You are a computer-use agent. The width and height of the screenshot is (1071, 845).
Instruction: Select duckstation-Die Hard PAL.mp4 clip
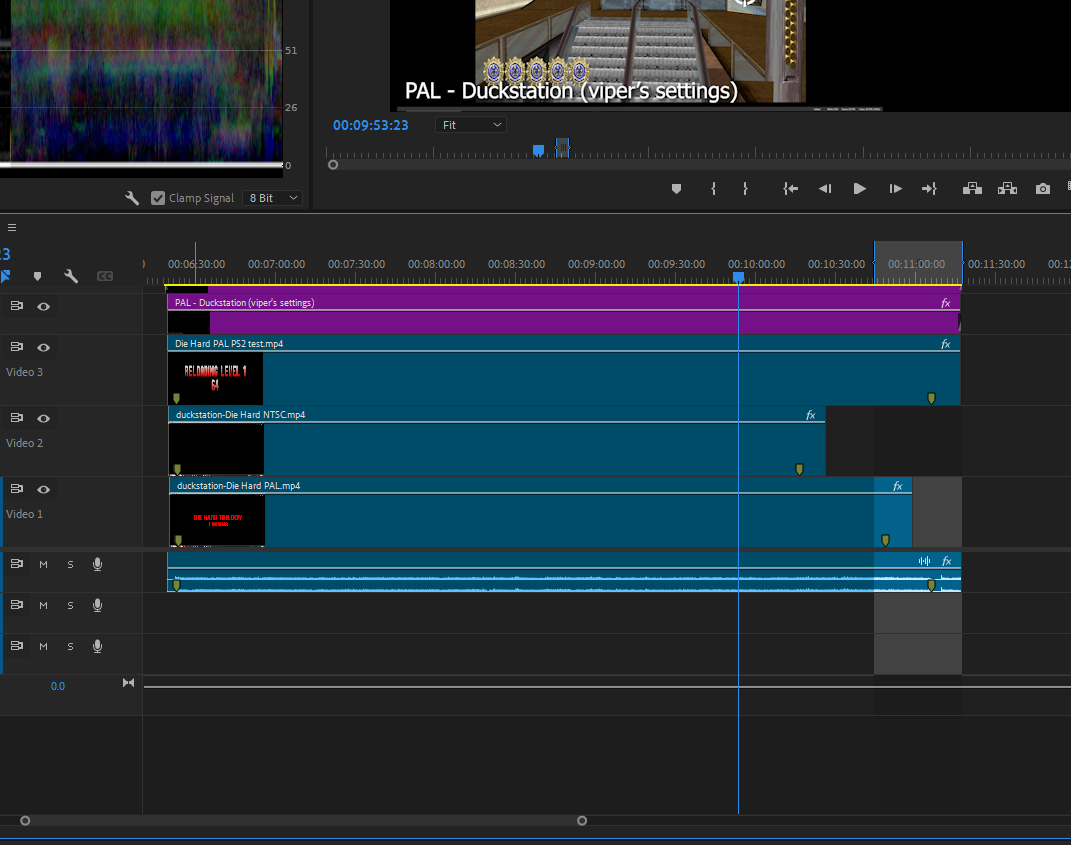[x=540, y=512]
